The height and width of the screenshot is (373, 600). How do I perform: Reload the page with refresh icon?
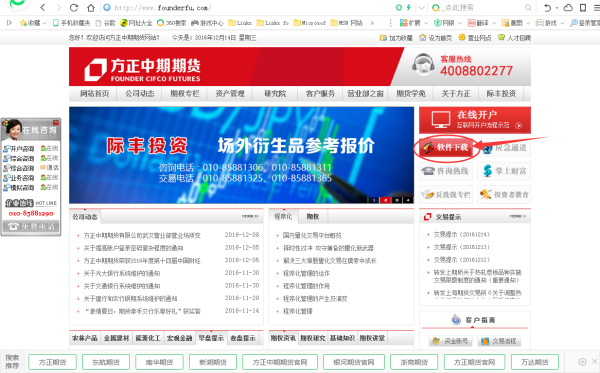(74, 7)
